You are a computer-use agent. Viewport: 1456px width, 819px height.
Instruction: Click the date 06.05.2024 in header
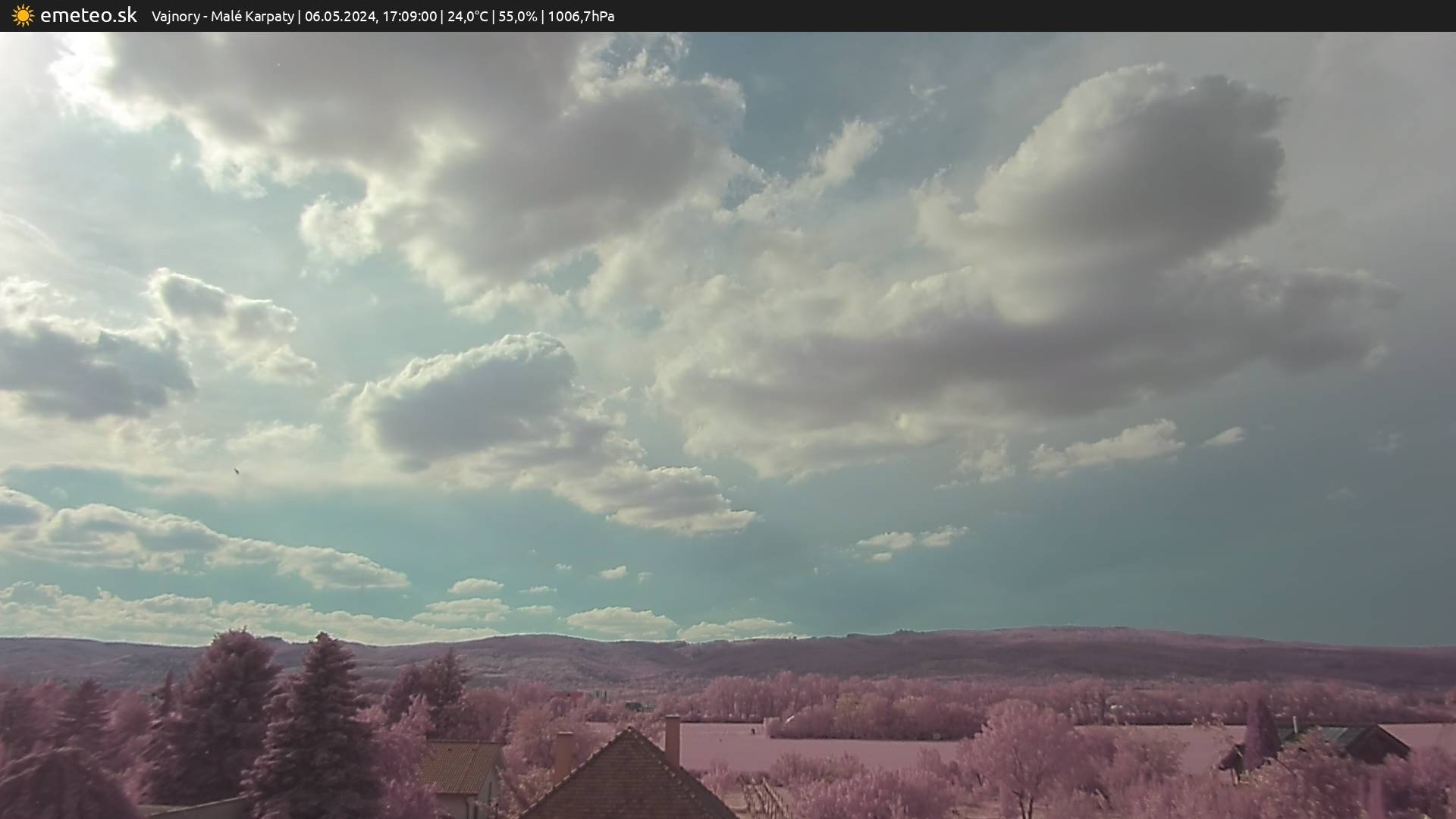coord(340,17)
